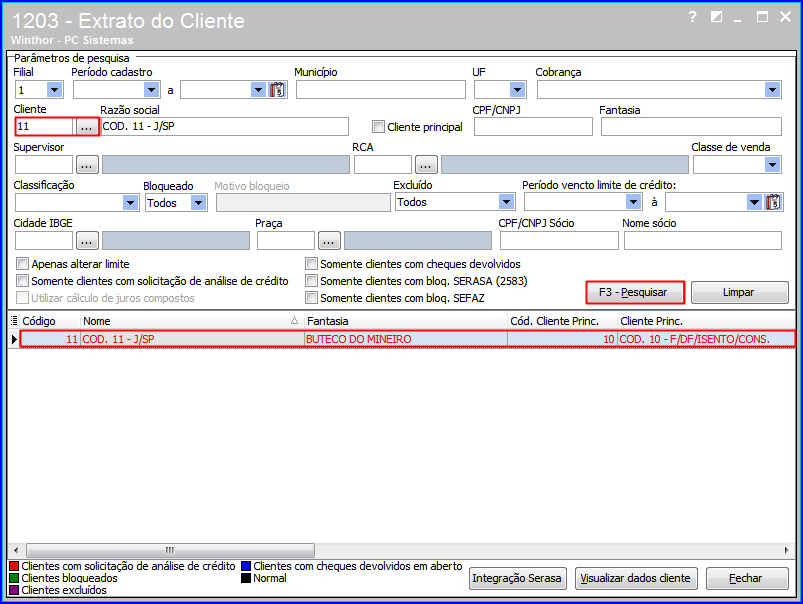
Task: Click scroll right arrow of horizontal scrollbar
Action: (x=787, y=550)
